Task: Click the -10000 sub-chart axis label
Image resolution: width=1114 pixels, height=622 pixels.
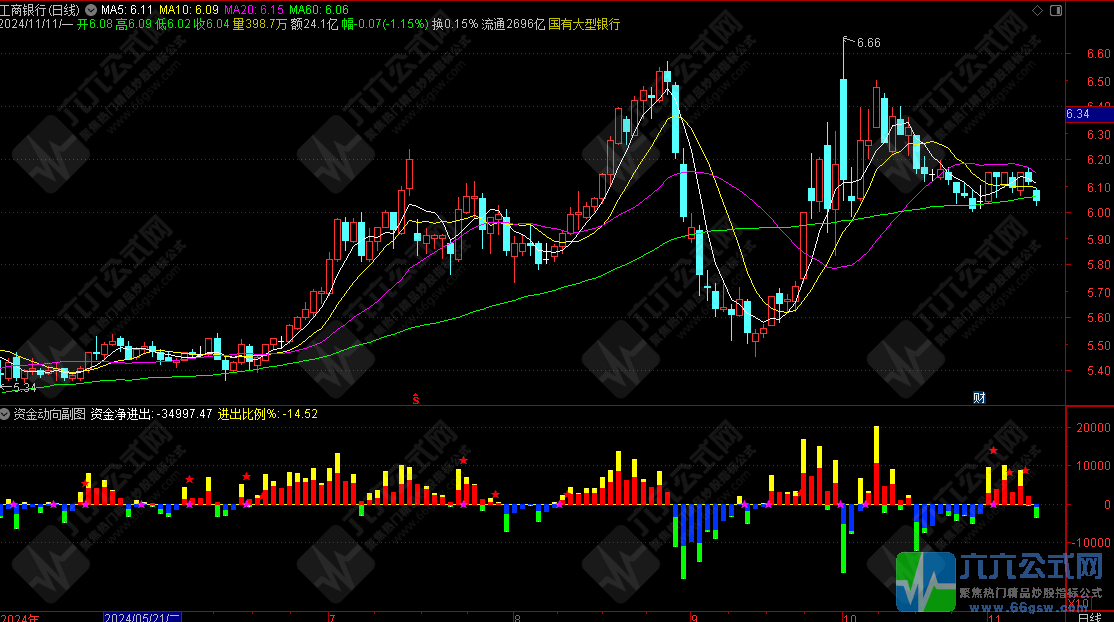Action: pyautogui.click(x=1091, y=542)
